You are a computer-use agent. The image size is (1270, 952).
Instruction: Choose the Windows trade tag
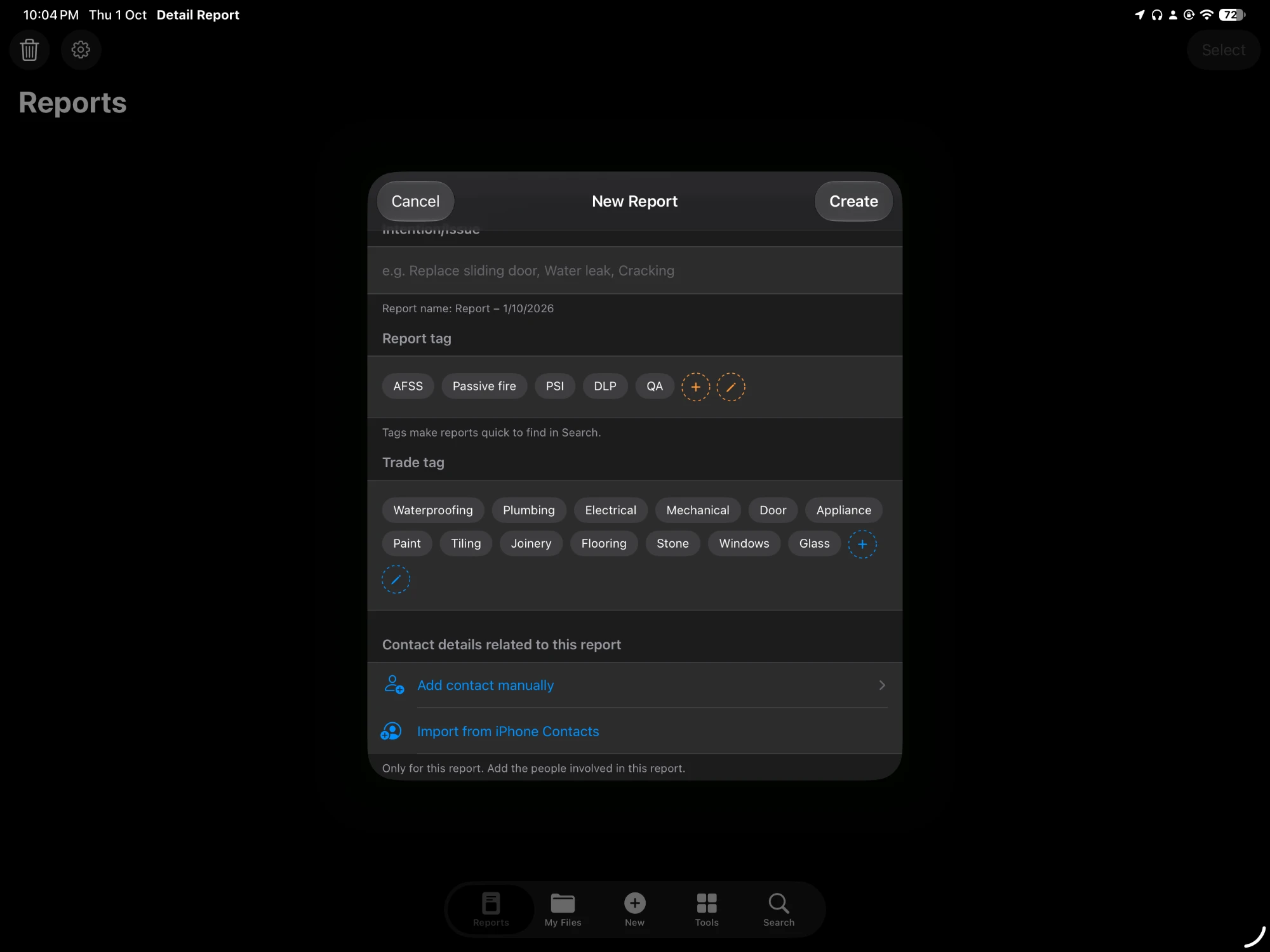pos(744,543)
